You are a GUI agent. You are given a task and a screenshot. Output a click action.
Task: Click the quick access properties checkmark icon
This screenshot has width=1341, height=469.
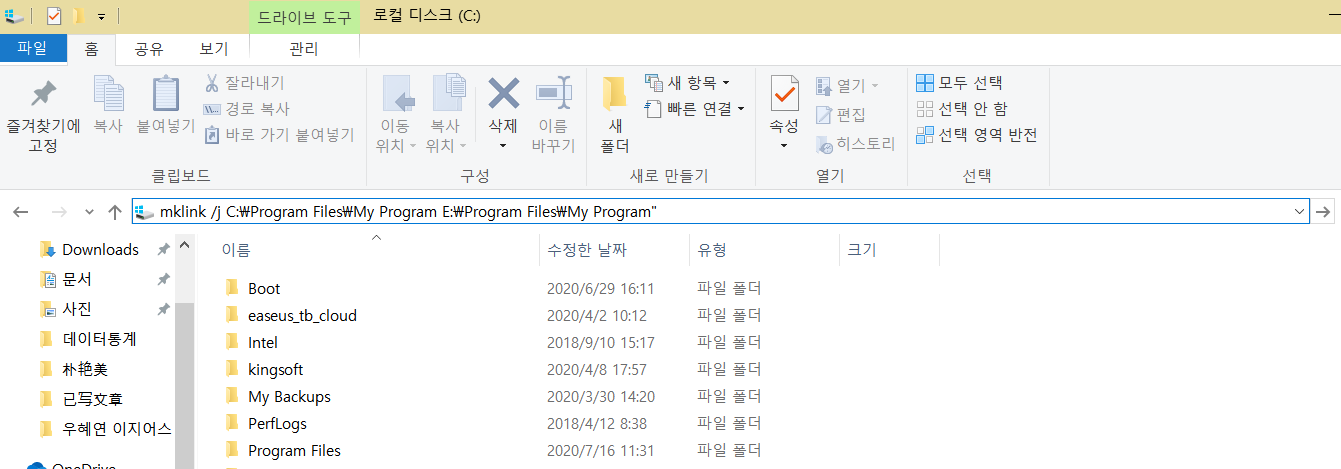click(53, 16)
